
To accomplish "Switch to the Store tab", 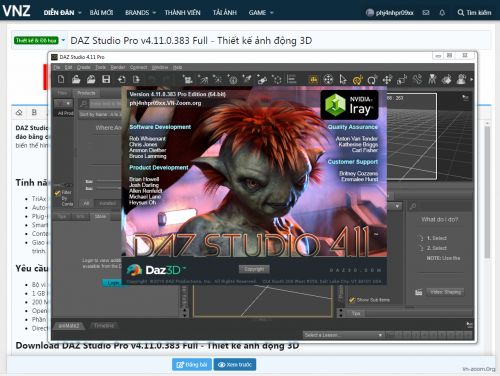I will [x=100, y=217].
